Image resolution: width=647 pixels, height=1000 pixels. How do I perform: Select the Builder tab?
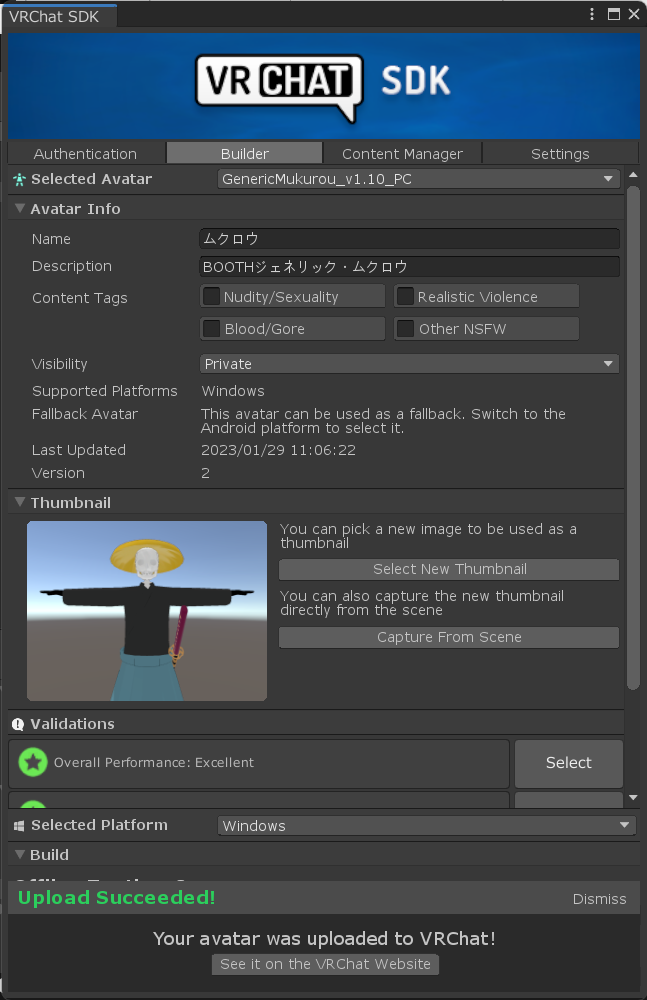click(x=244, y=154)
